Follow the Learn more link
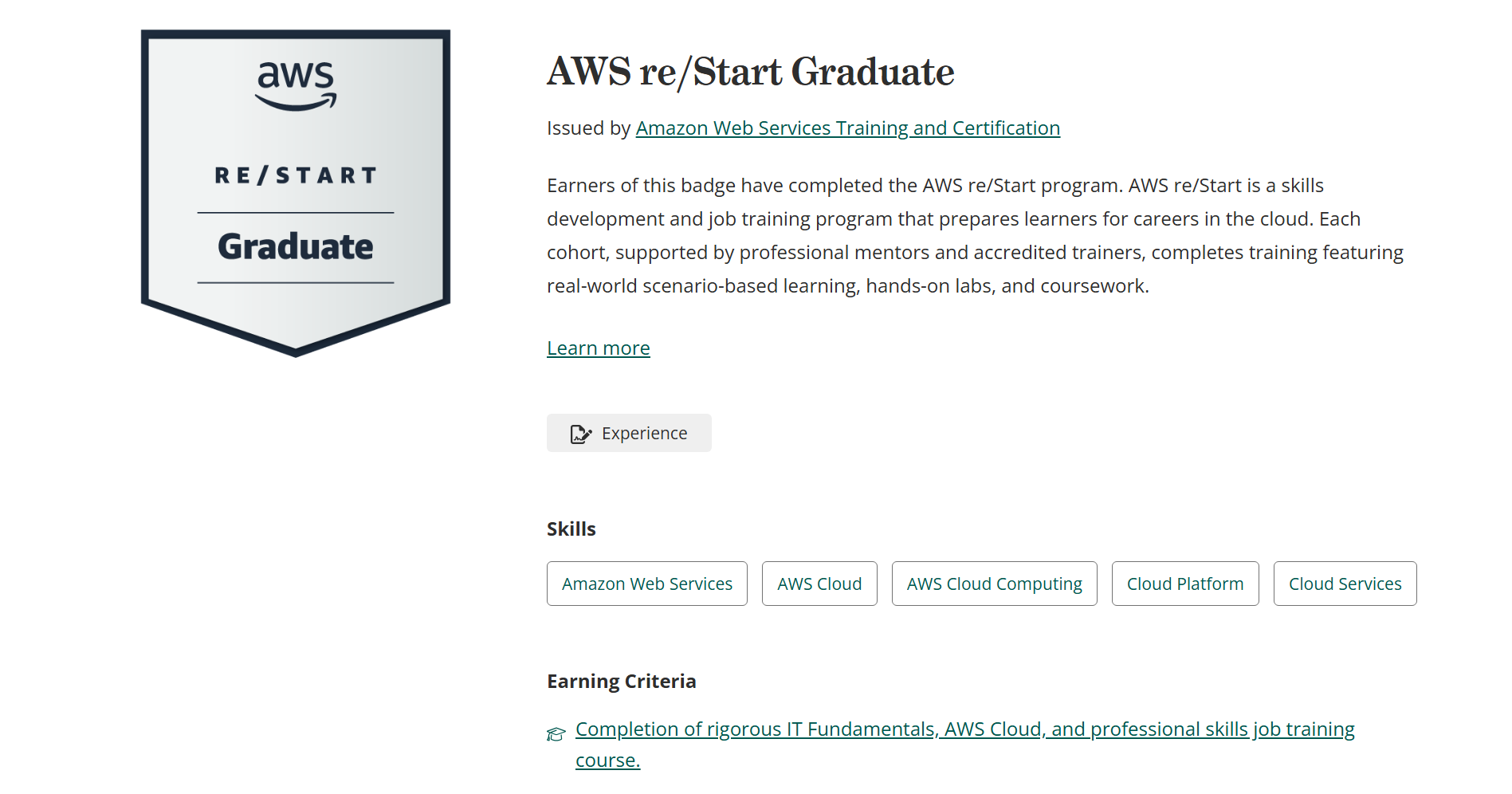 (x=598, y=348)
